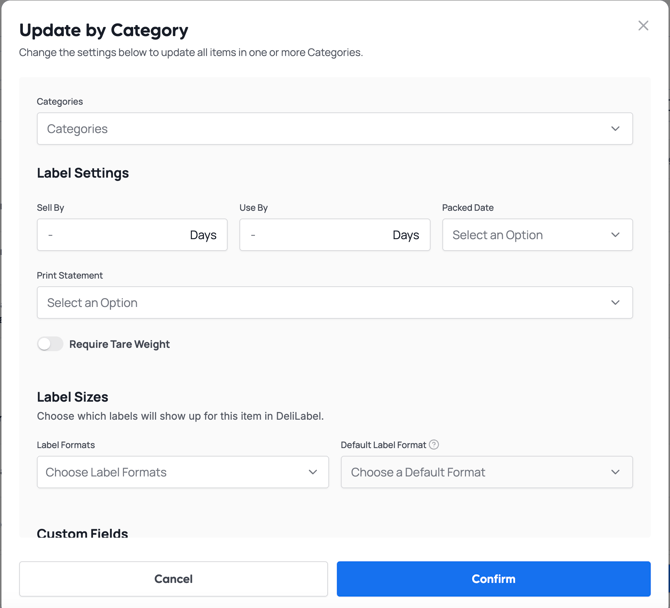The width and height of the screenshot is (670, 608).
Task: Click the Require Tare Weight label text
Action: pos(119,344)
